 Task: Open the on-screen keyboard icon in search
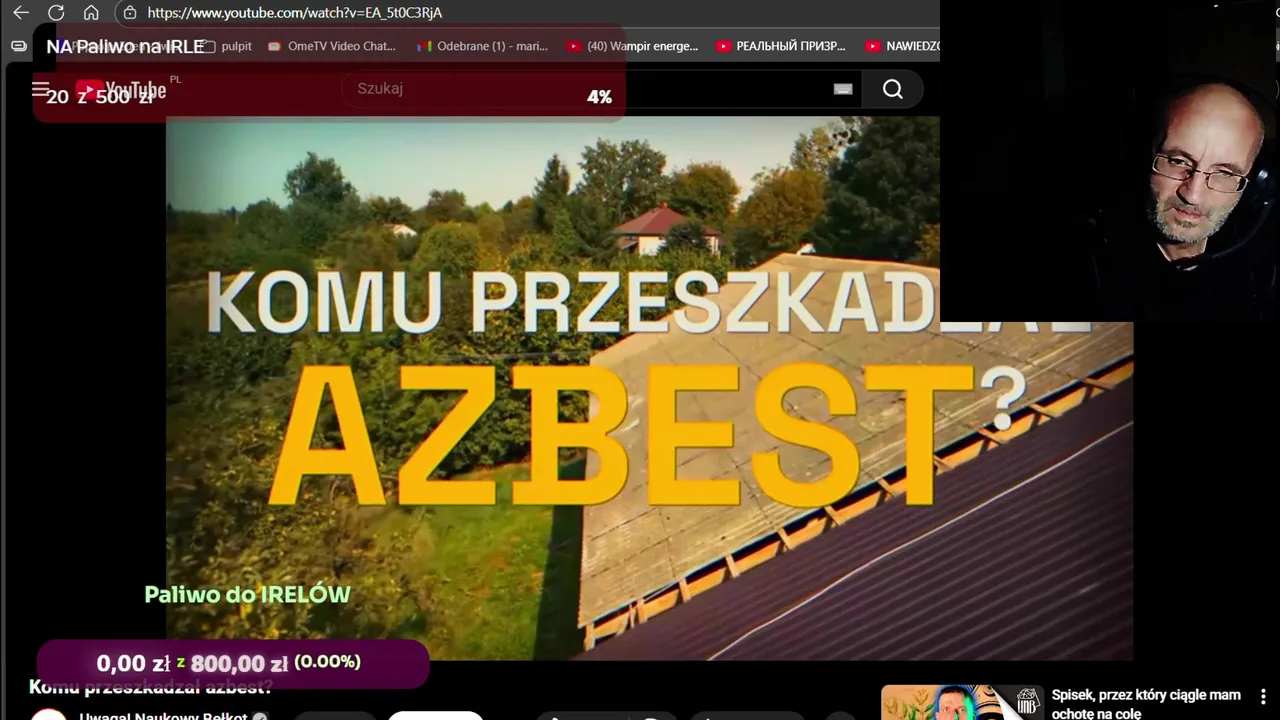coord(843,89)
